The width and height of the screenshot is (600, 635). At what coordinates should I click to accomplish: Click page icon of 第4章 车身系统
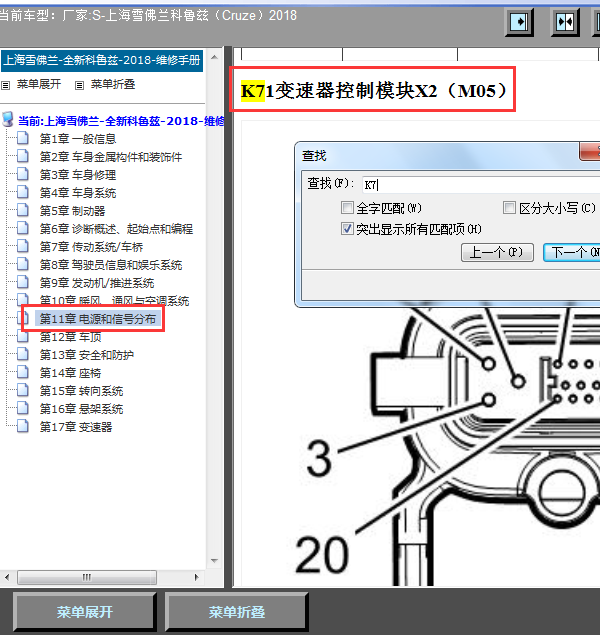pos(23,192)
